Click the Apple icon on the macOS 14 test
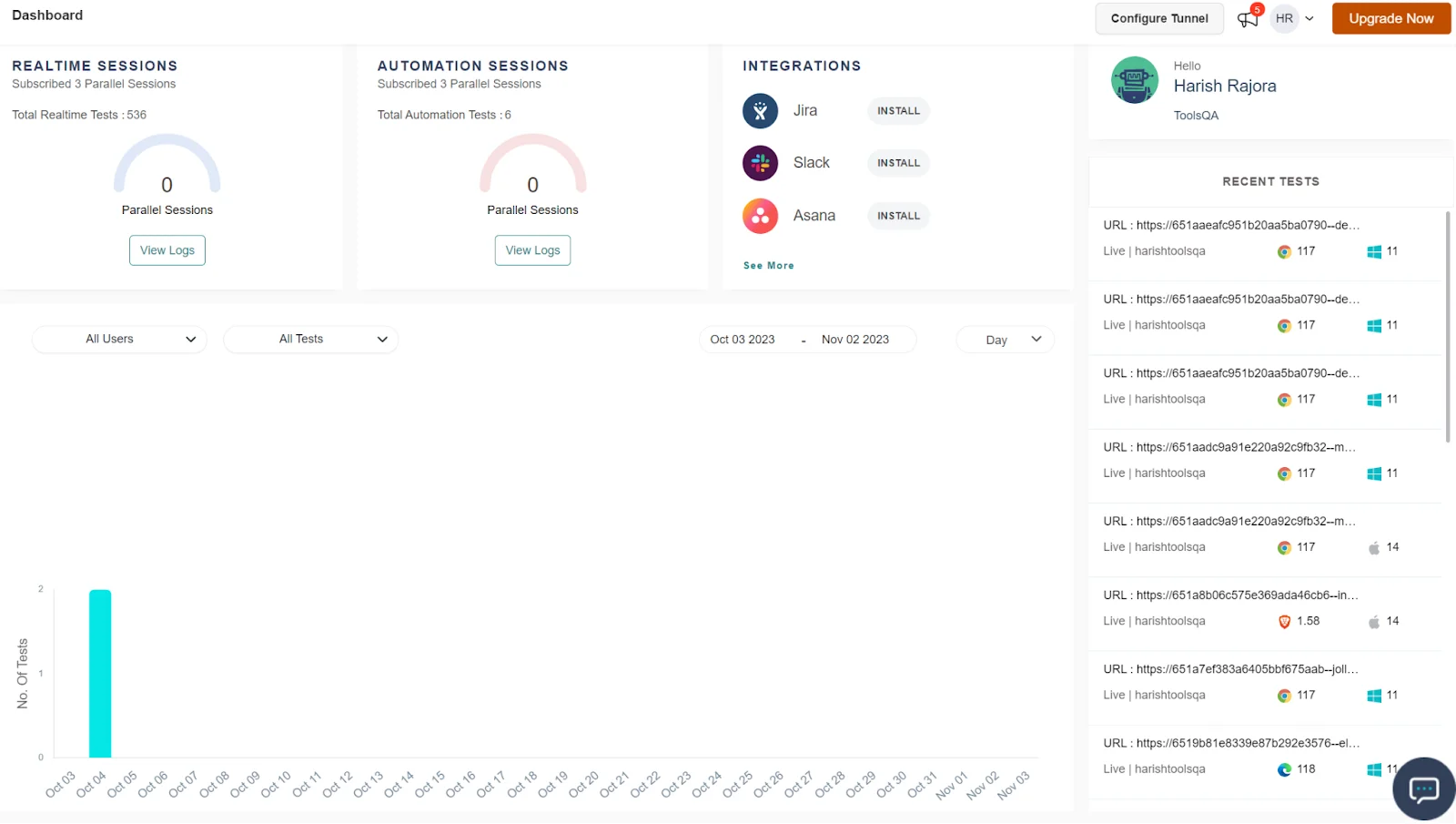The image size is (1456, 824). coord(1374,547)
